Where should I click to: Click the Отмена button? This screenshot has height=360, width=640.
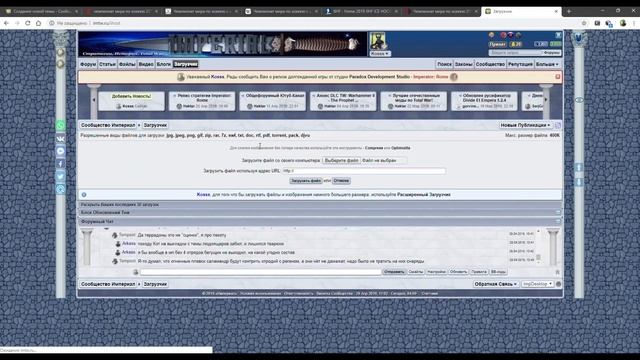coord(341,180)
